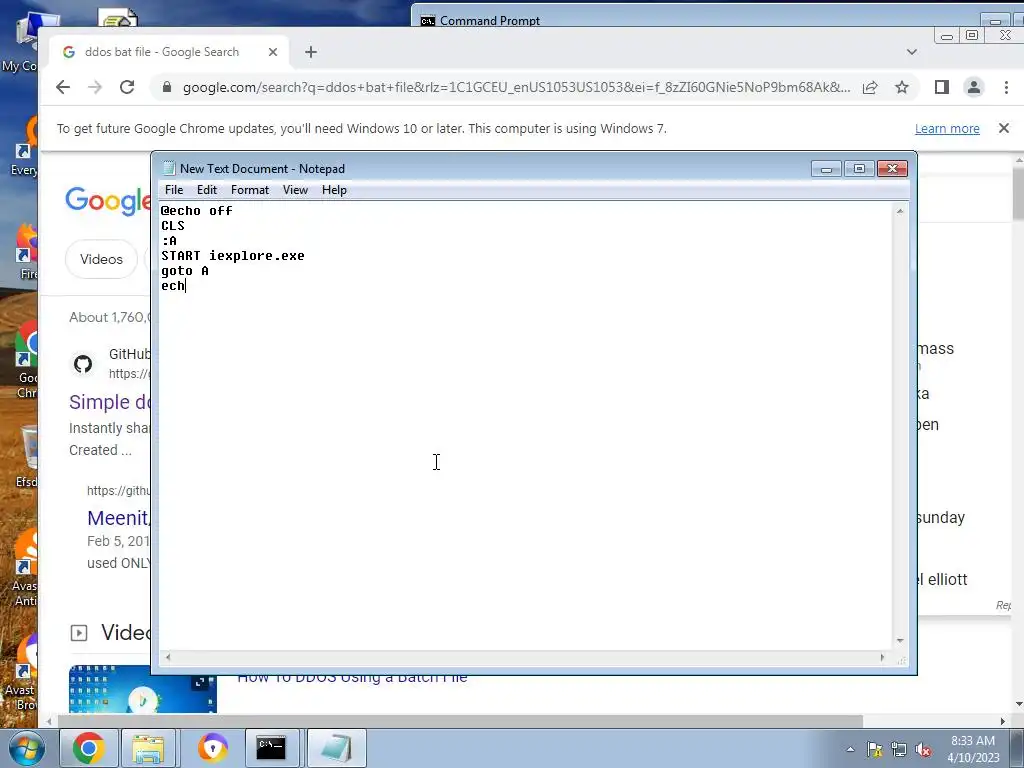1024x768 pixels.
Task: Open the Notepad View menu
Action: (295, 190)
